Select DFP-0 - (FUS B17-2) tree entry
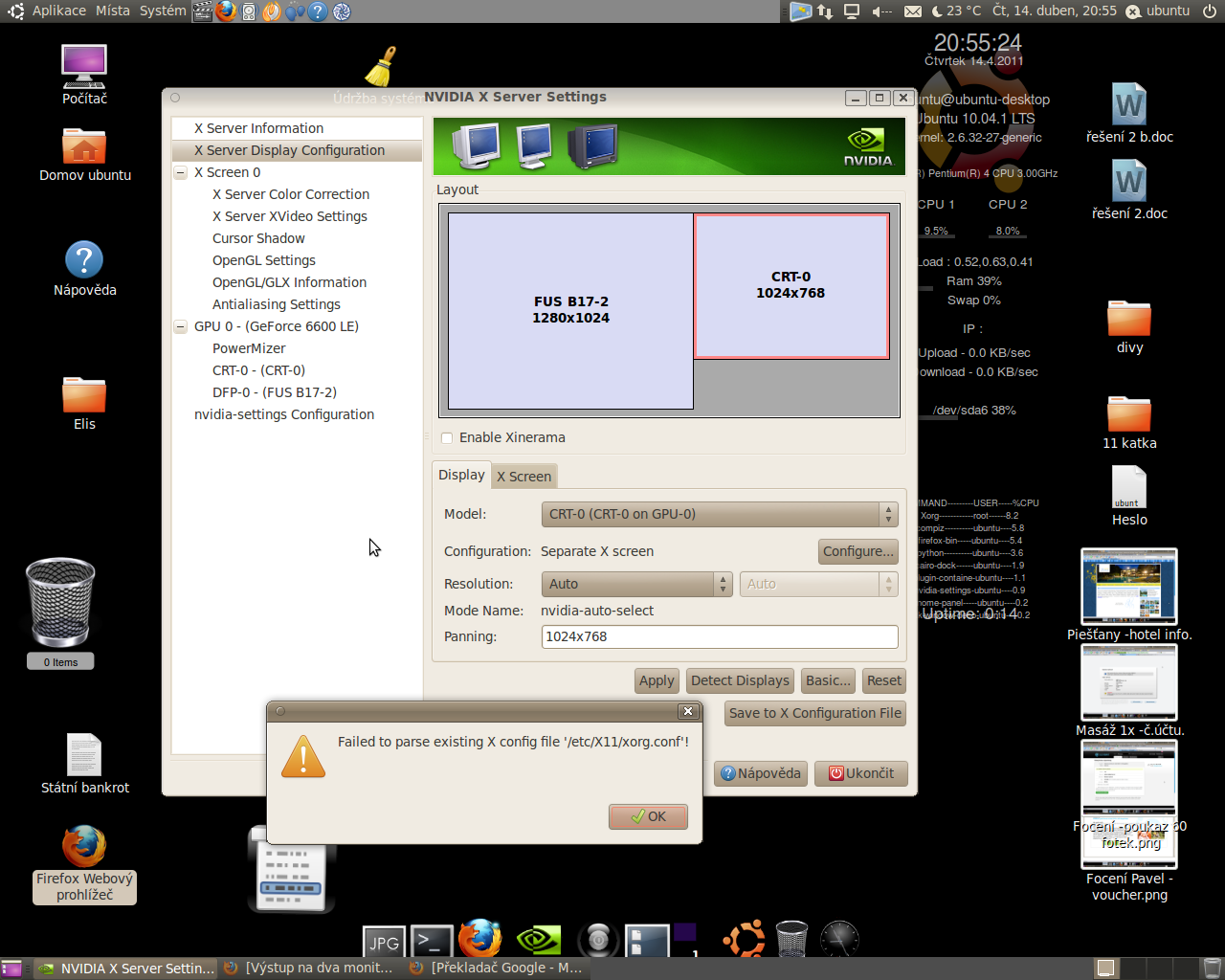1225x980 pixels. click(x=275, y=392)
